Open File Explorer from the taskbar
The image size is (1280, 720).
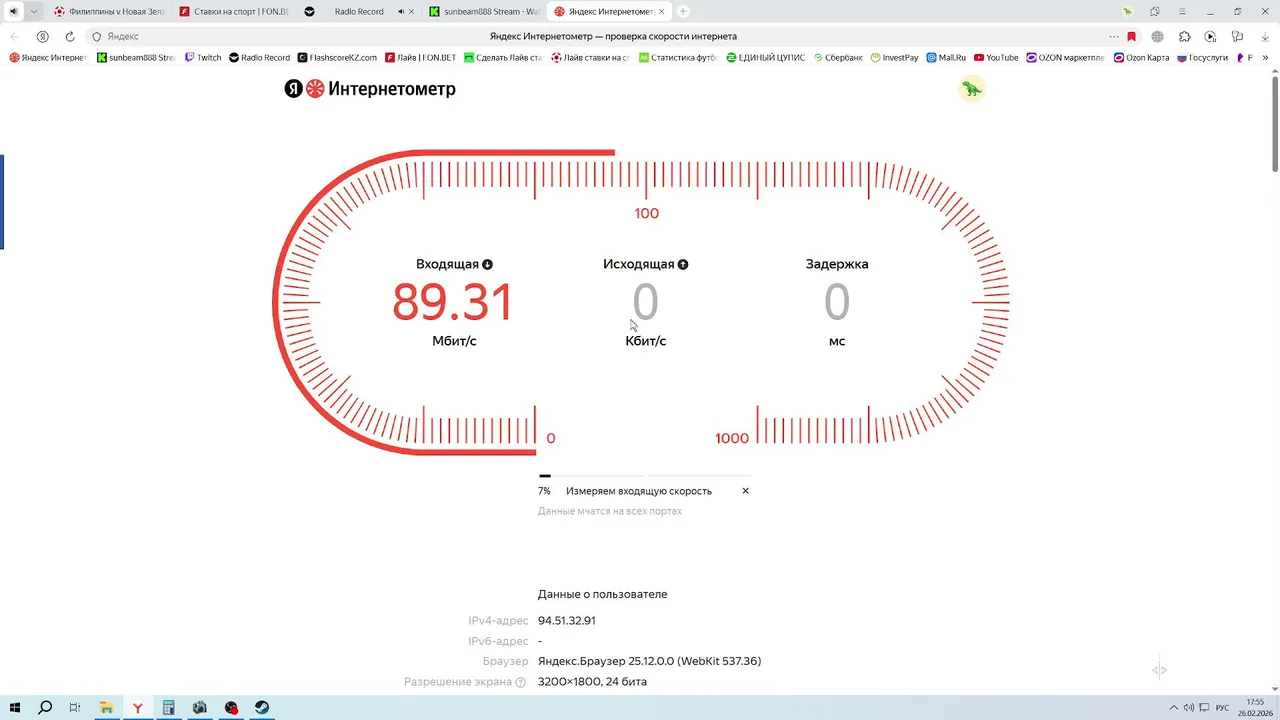106,708
